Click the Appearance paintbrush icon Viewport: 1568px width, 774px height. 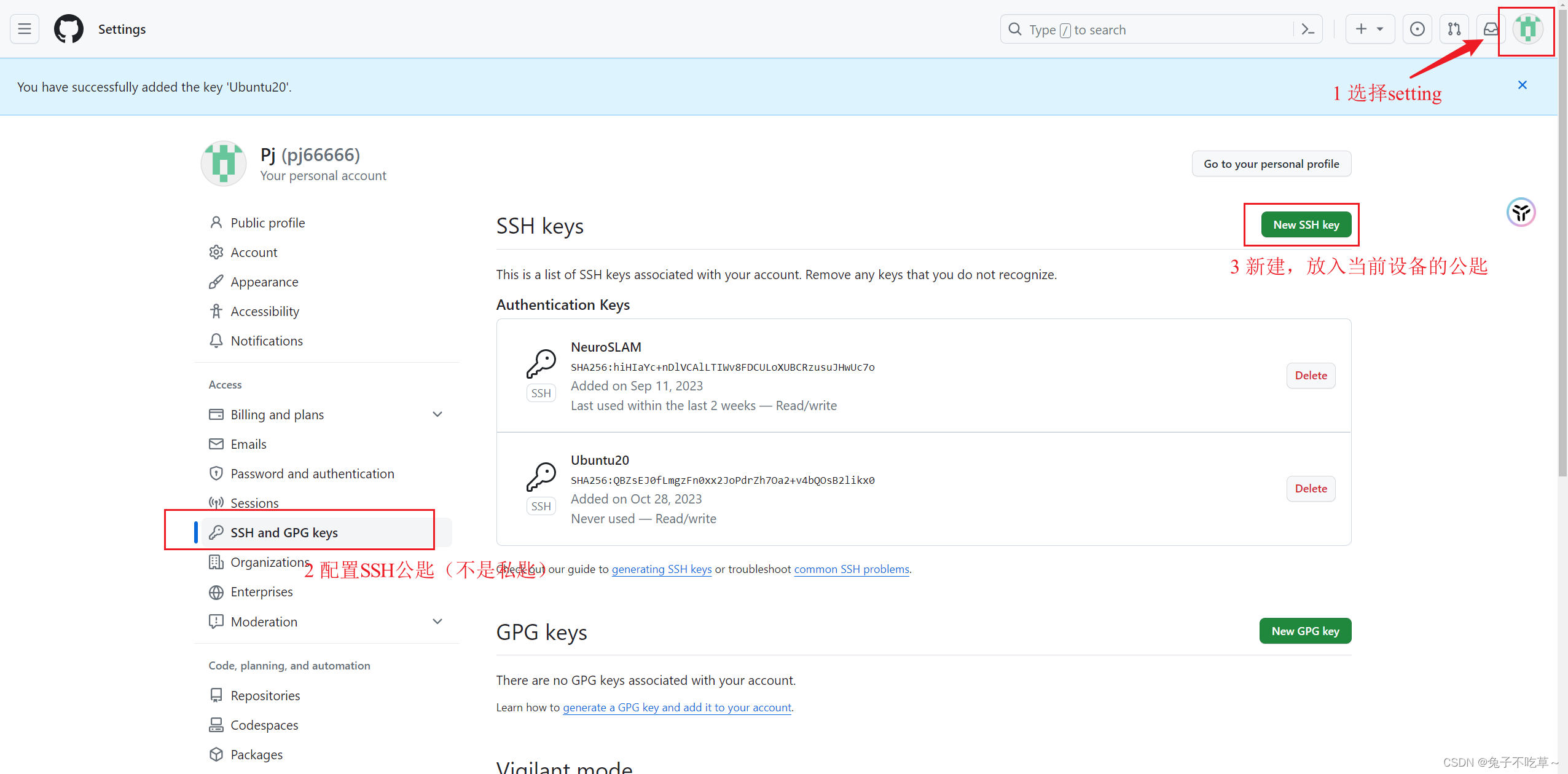216,282
